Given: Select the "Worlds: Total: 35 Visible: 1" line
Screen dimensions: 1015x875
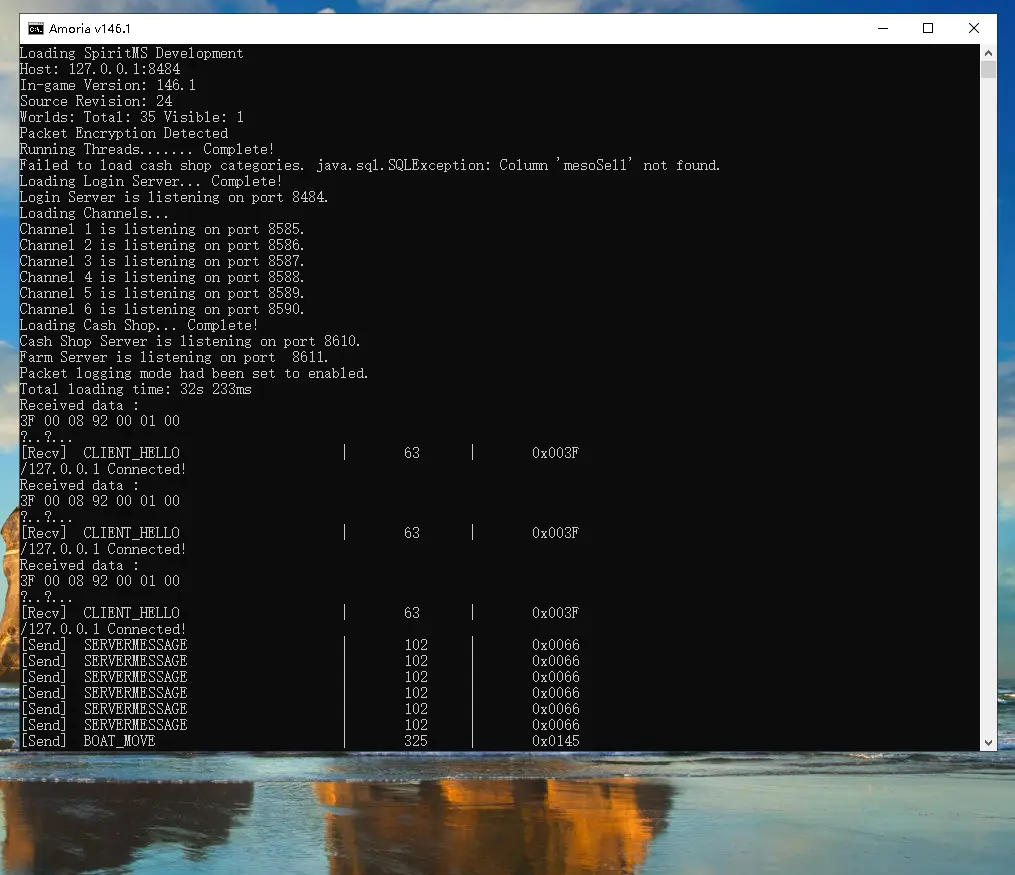Looking at the screenshot, I should (131, 117).
